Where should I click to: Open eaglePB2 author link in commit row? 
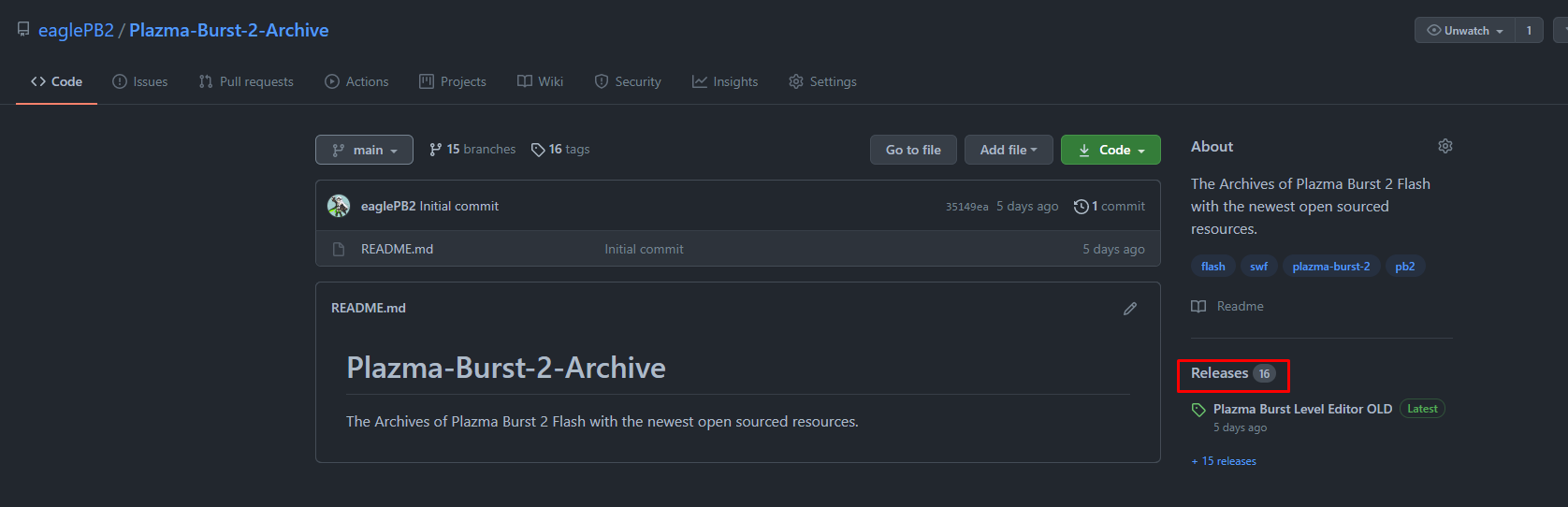[x=388, y=206]
